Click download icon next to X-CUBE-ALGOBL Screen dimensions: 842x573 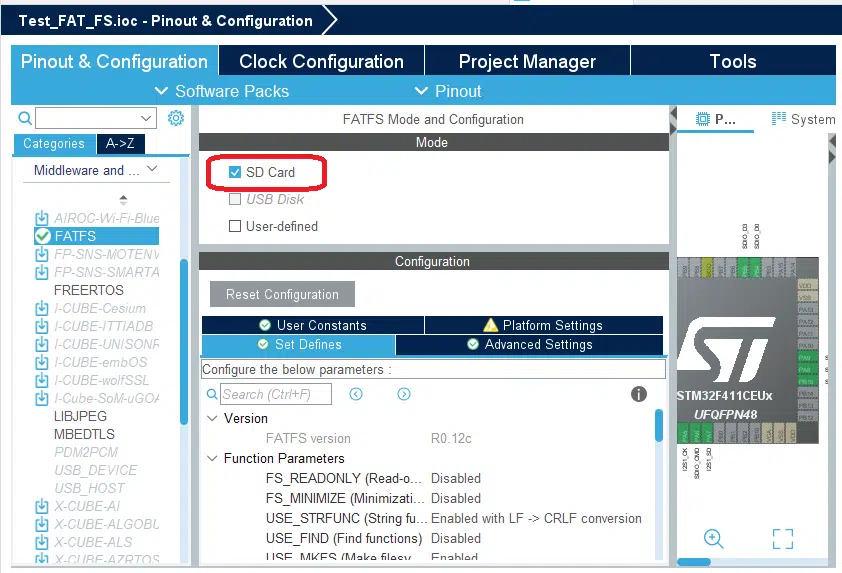pyautogui.click(x=41, y=524)
